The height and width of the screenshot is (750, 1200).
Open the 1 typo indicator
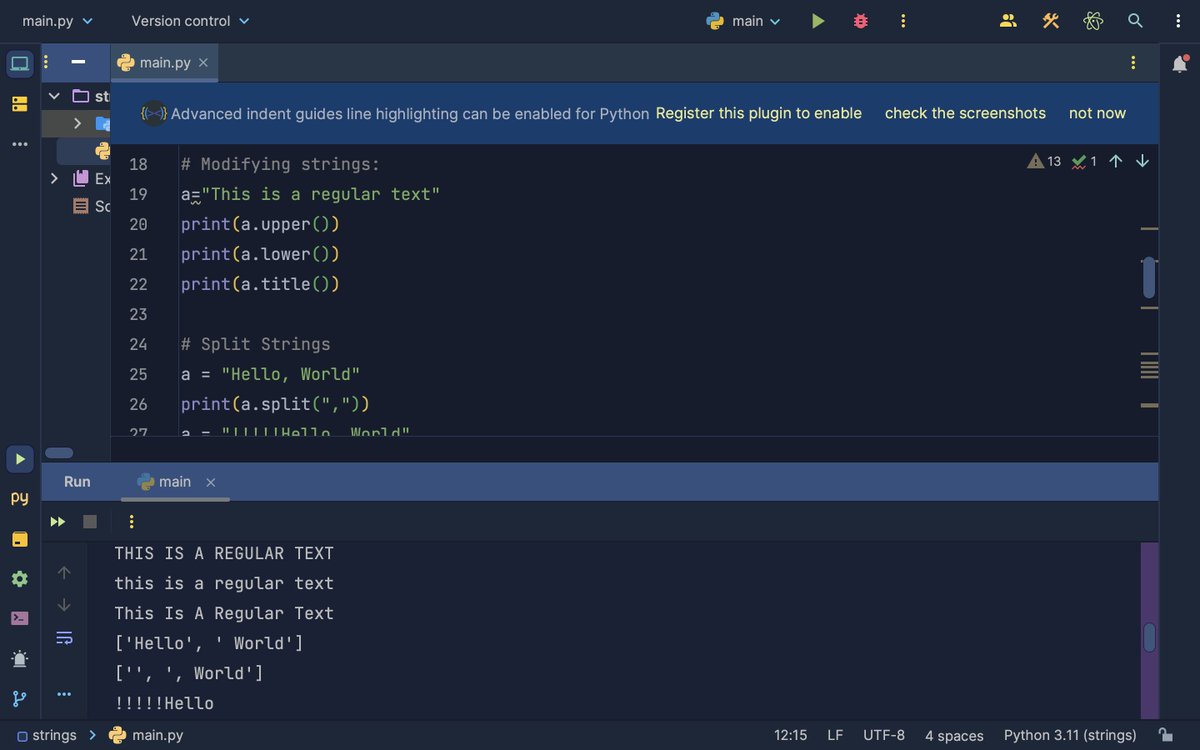click(x=1084, y=161)
